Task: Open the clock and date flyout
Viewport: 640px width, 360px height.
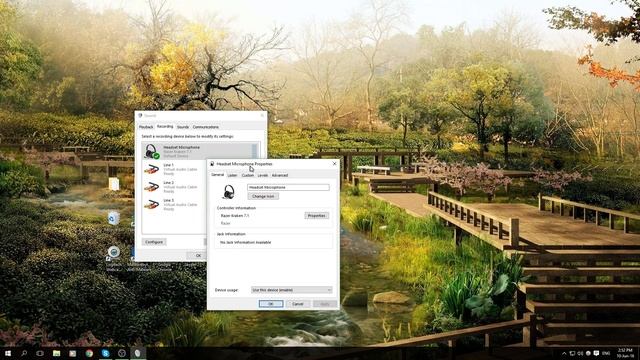Action: point(625,353)
